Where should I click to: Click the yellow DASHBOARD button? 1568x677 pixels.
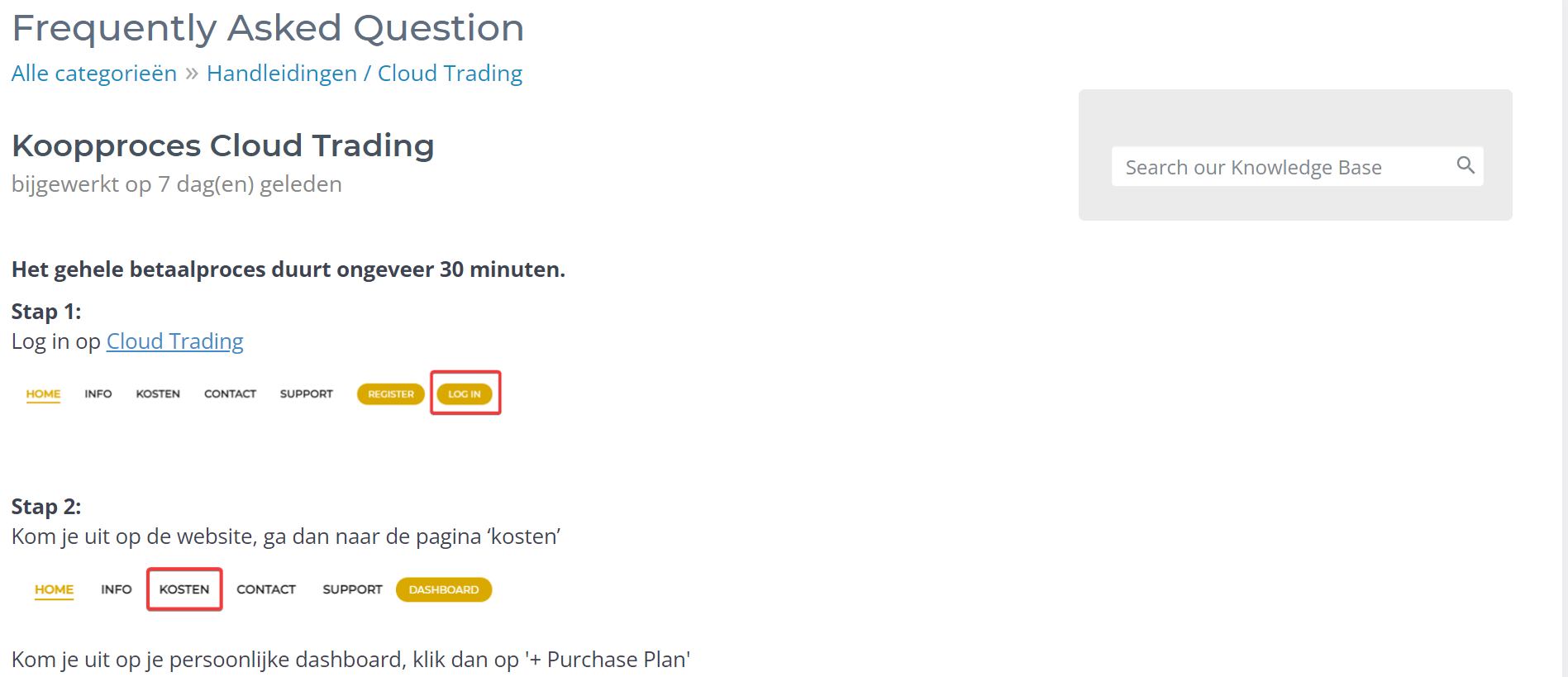(x=444, y=589)
